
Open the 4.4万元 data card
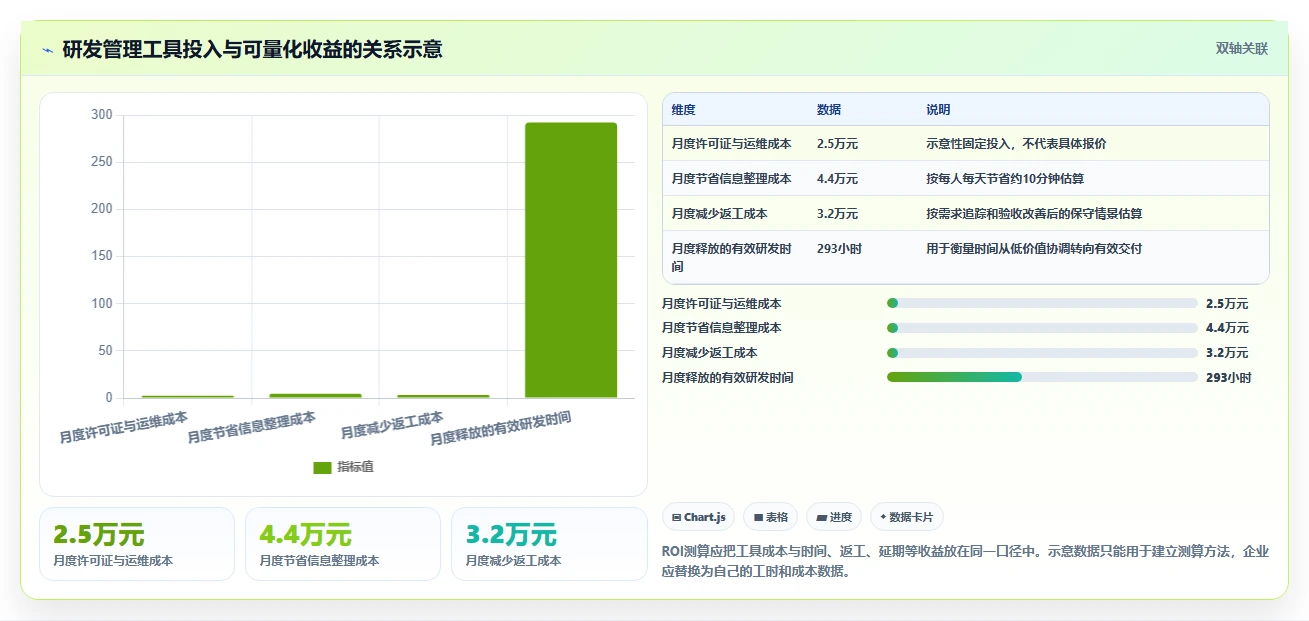click(x=343, y=544)
